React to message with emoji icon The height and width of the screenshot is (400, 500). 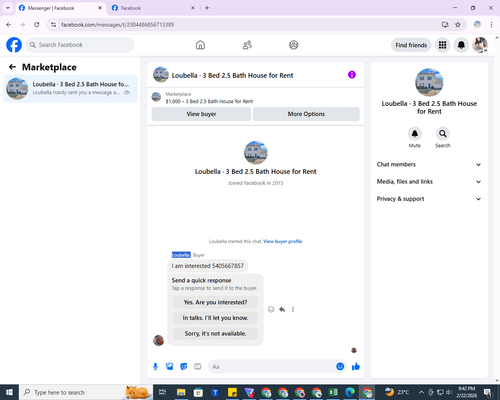pos(271,309)
